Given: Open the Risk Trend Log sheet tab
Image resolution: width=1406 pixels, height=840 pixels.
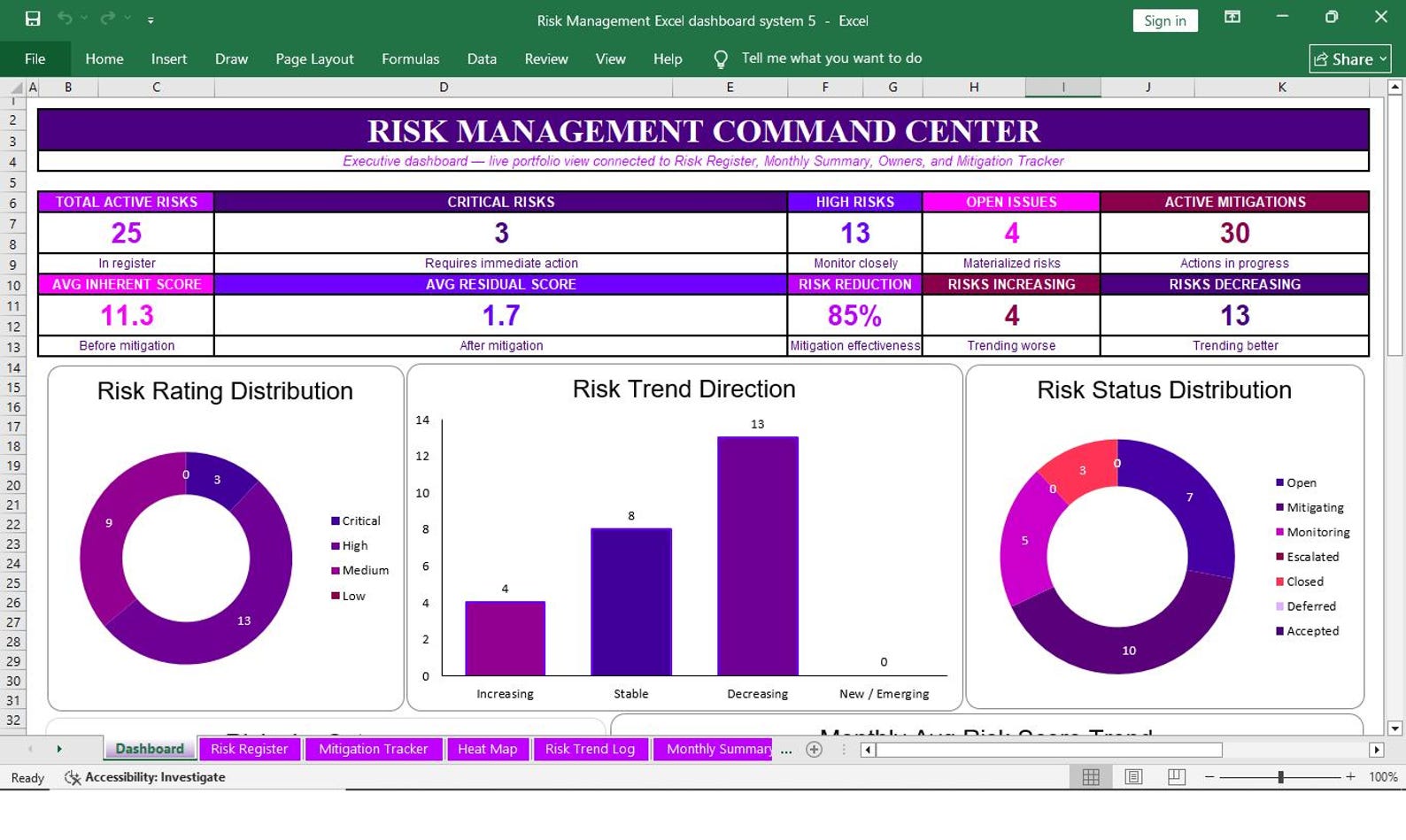Looking at the screenshot, I should [590, 749].
